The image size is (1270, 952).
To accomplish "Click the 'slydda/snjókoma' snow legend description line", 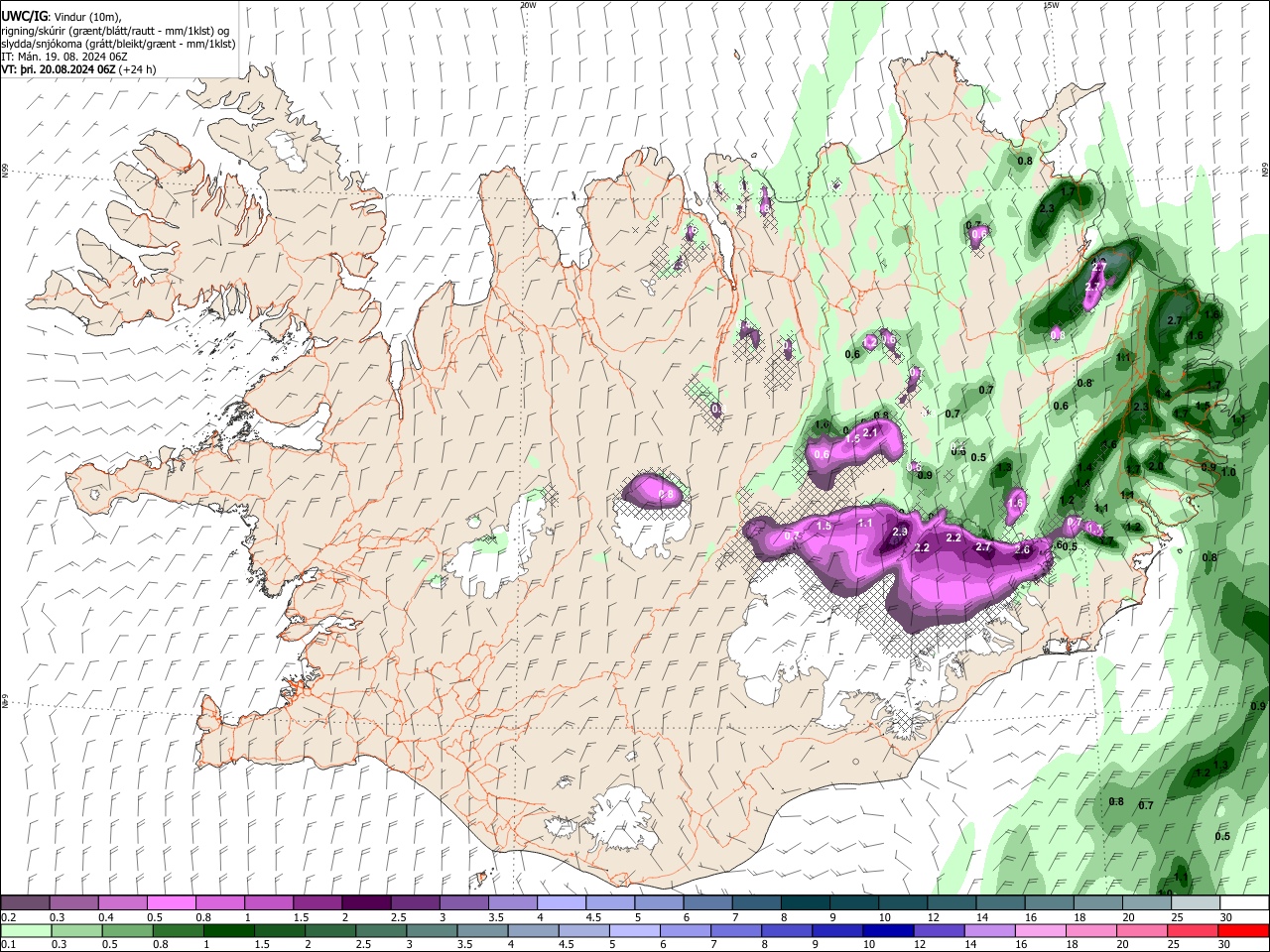I will [x=118, y=45].
